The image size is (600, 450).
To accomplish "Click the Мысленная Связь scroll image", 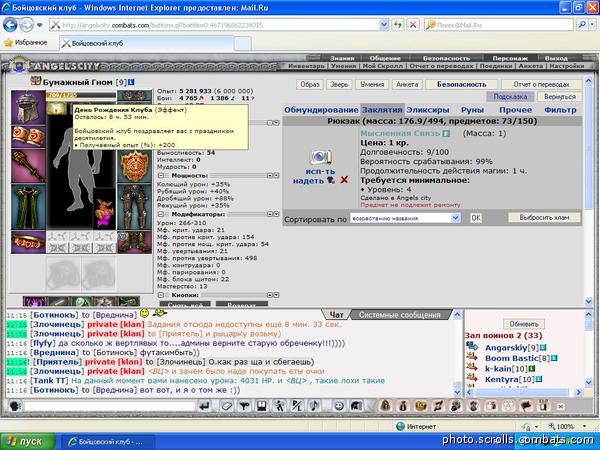I will [x=321, y=157].
